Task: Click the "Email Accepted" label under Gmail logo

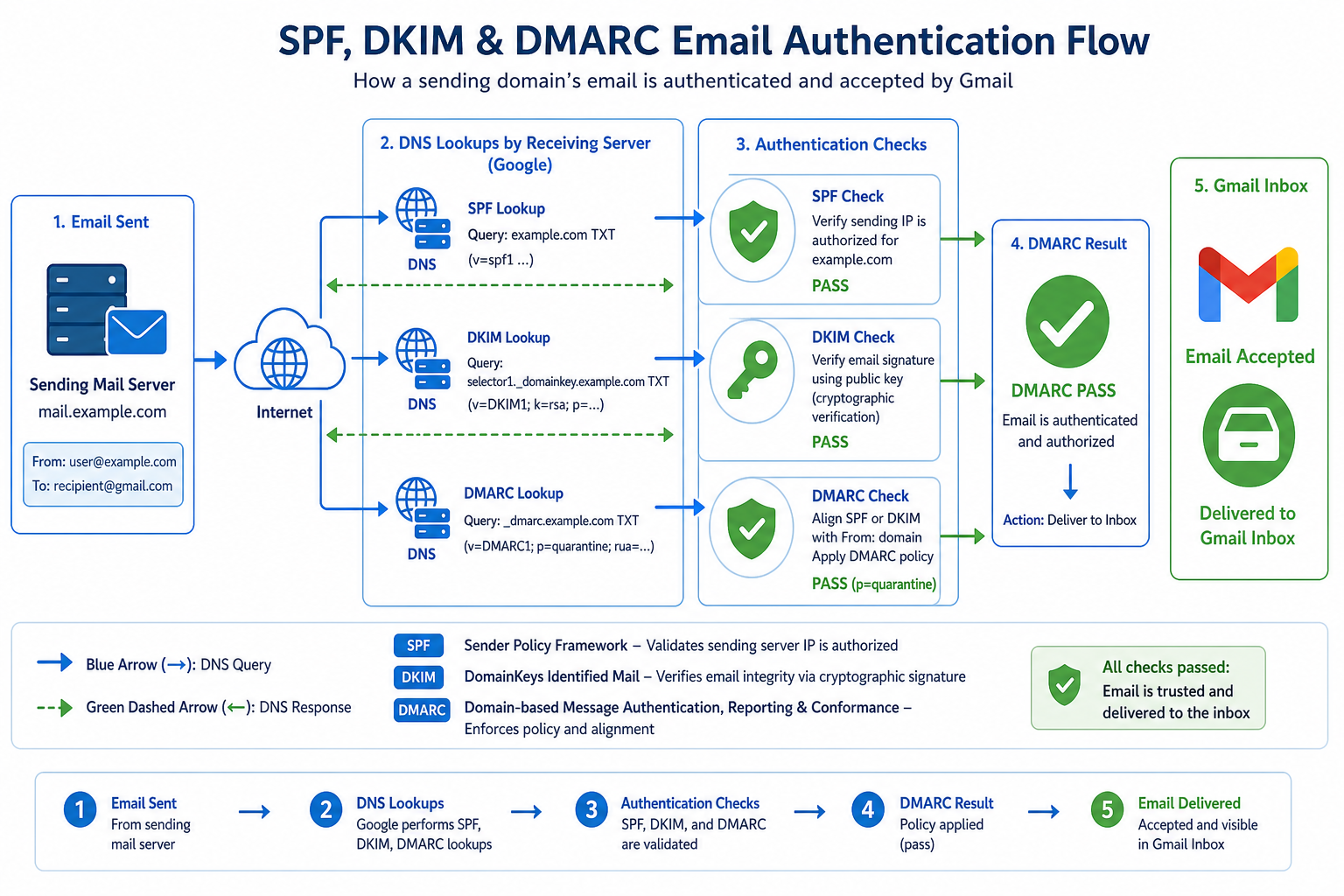Action: [x=1249, y=356]
